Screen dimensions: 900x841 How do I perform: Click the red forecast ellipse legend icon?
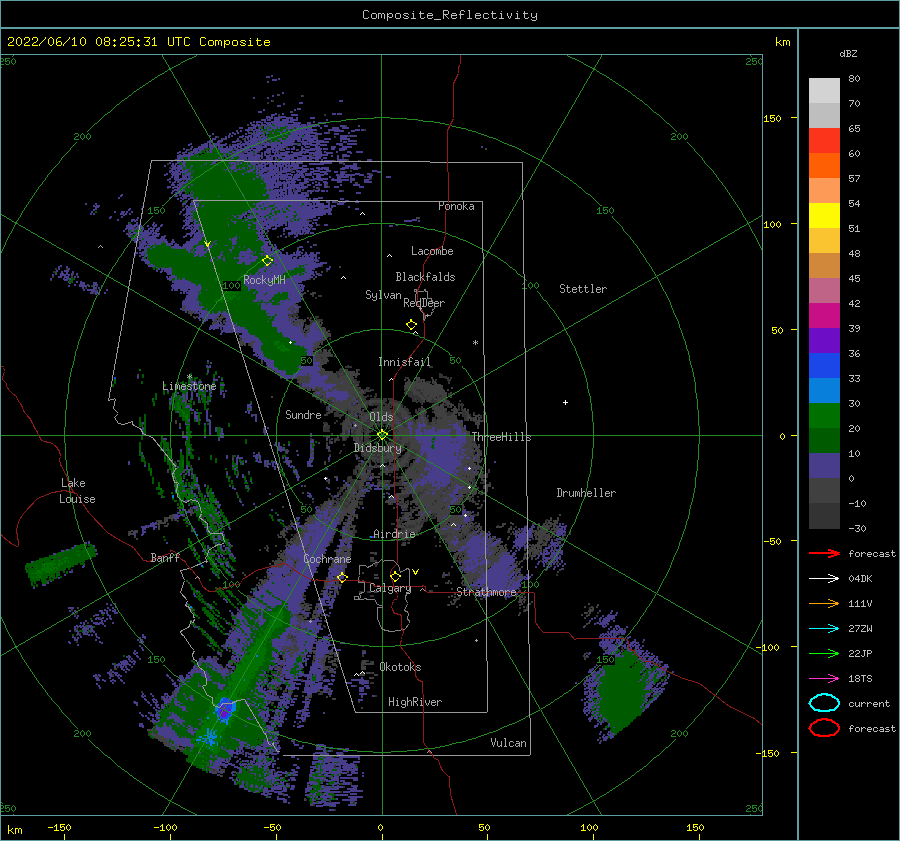click(x=824, y=728)
